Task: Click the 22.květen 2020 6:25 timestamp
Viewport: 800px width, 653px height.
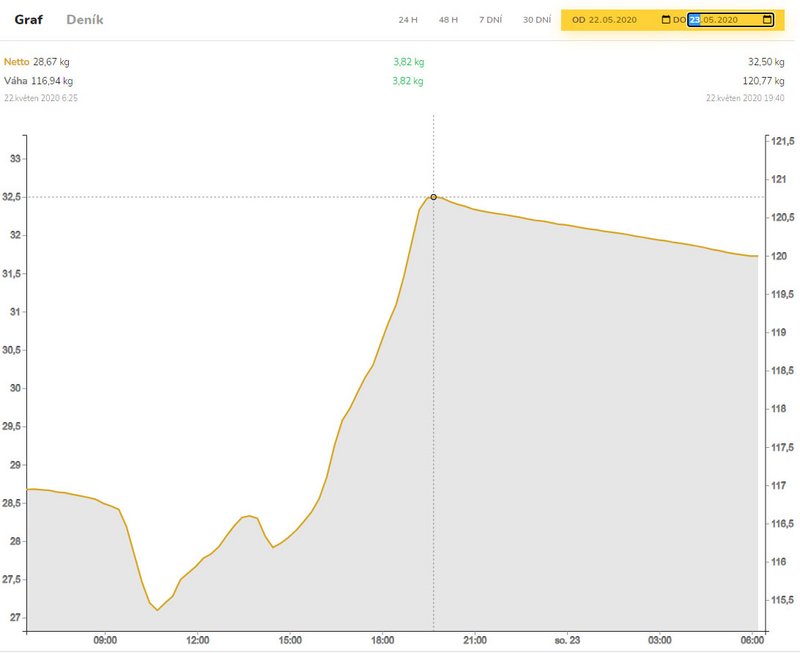Action: tap(41, 98)
